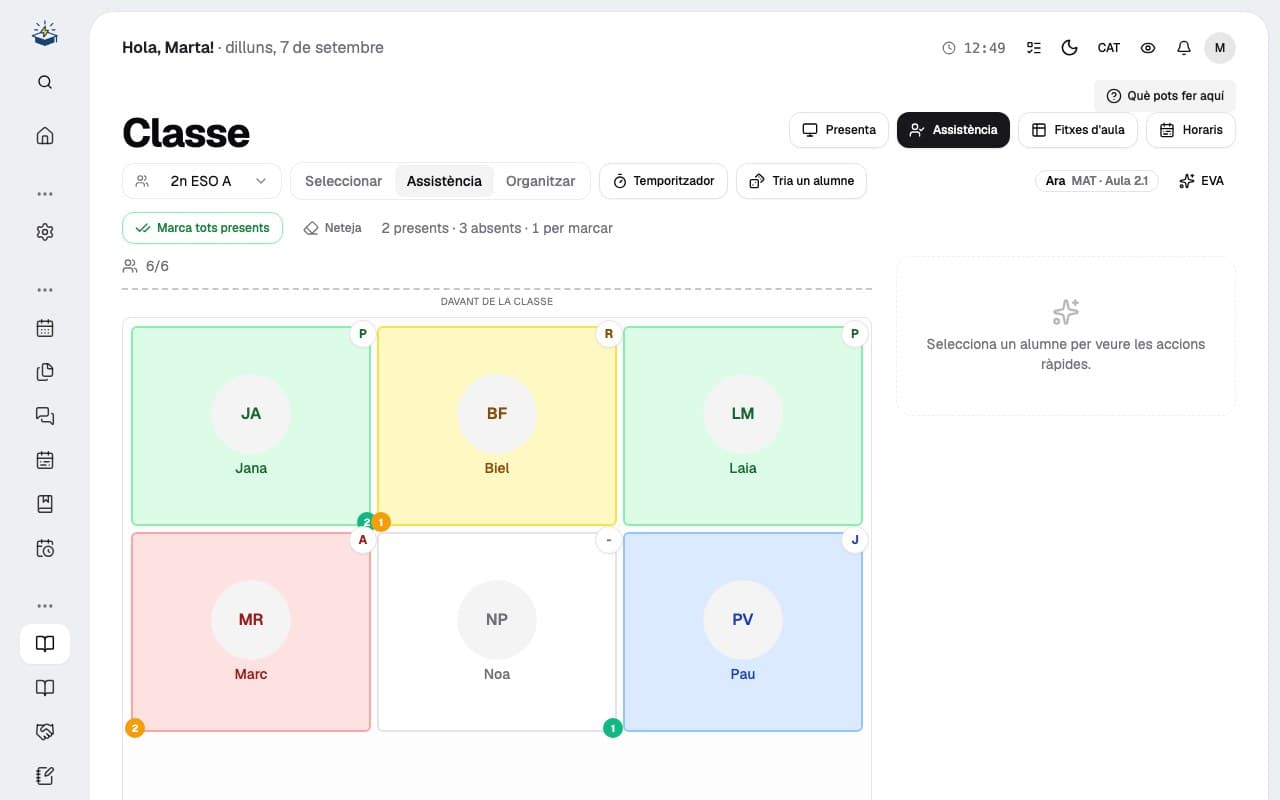1280x800 pixels.
Task: Open the checklist icon in top bar
Action: 1034,48
